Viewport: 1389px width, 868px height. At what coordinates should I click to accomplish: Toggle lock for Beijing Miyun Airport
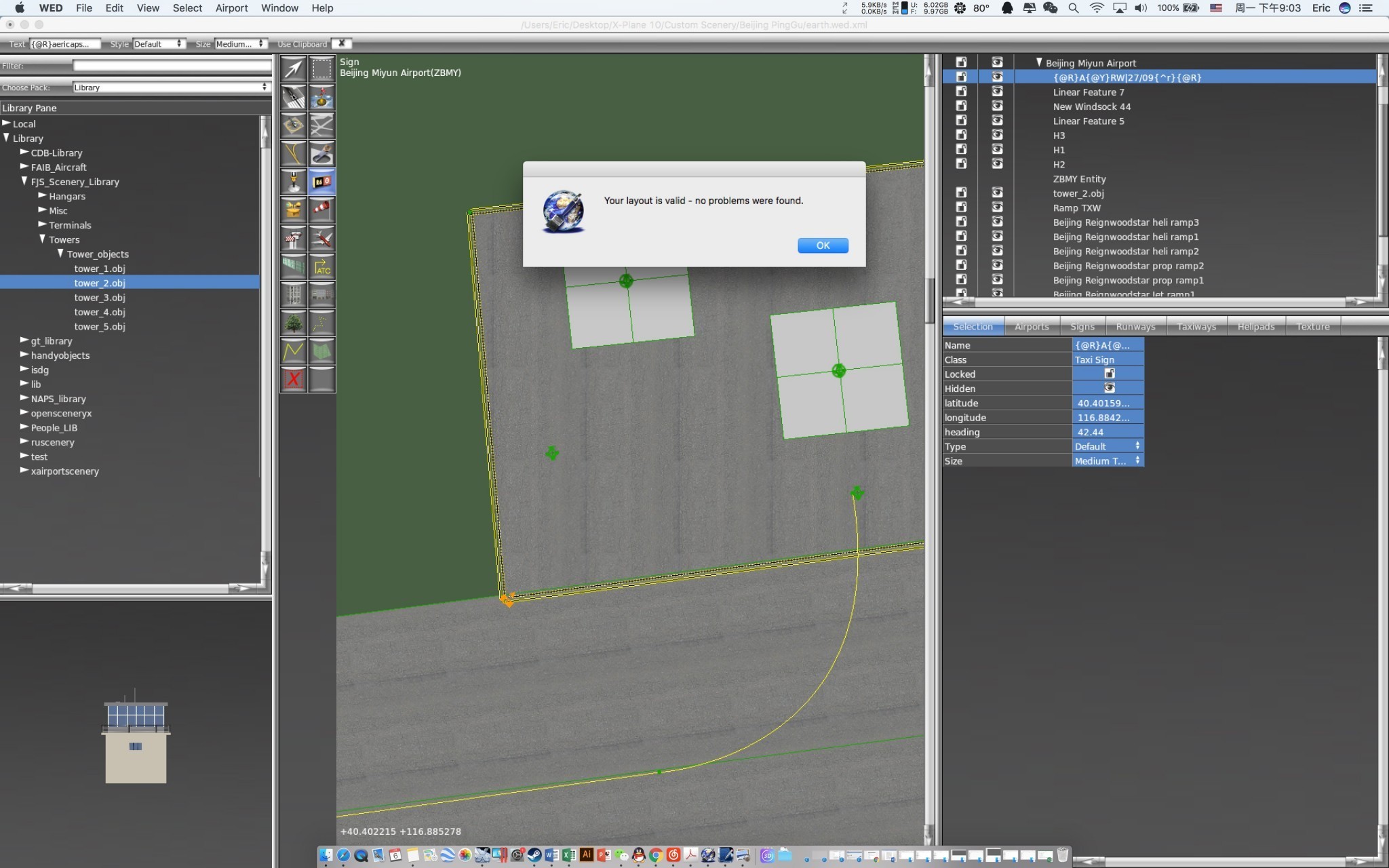click(961, 62)
